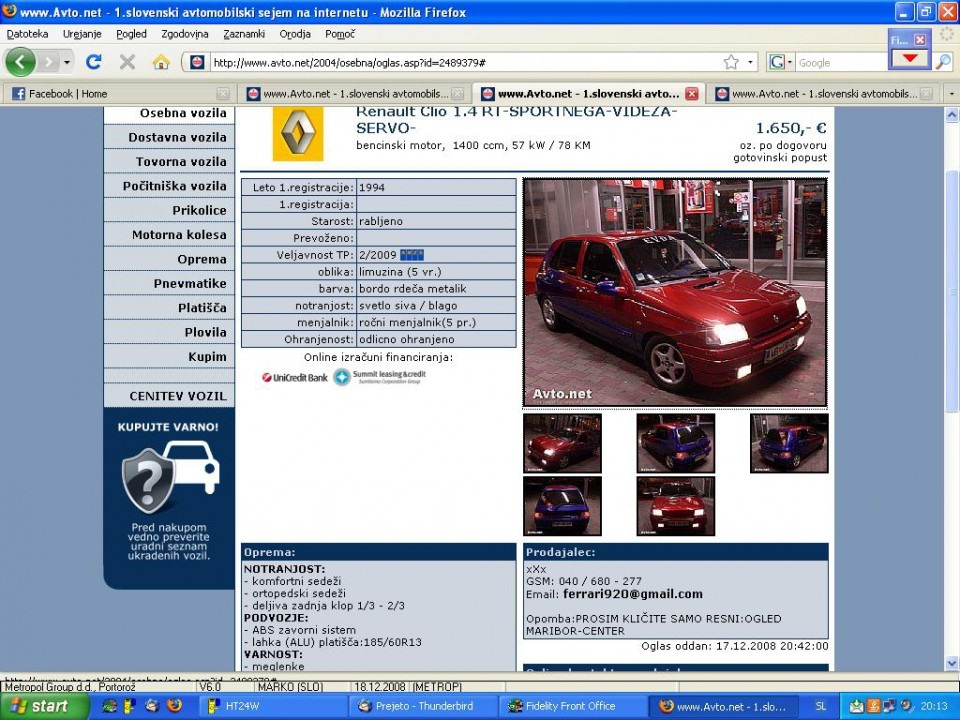Click the red arrow in the small floating window

910,59
